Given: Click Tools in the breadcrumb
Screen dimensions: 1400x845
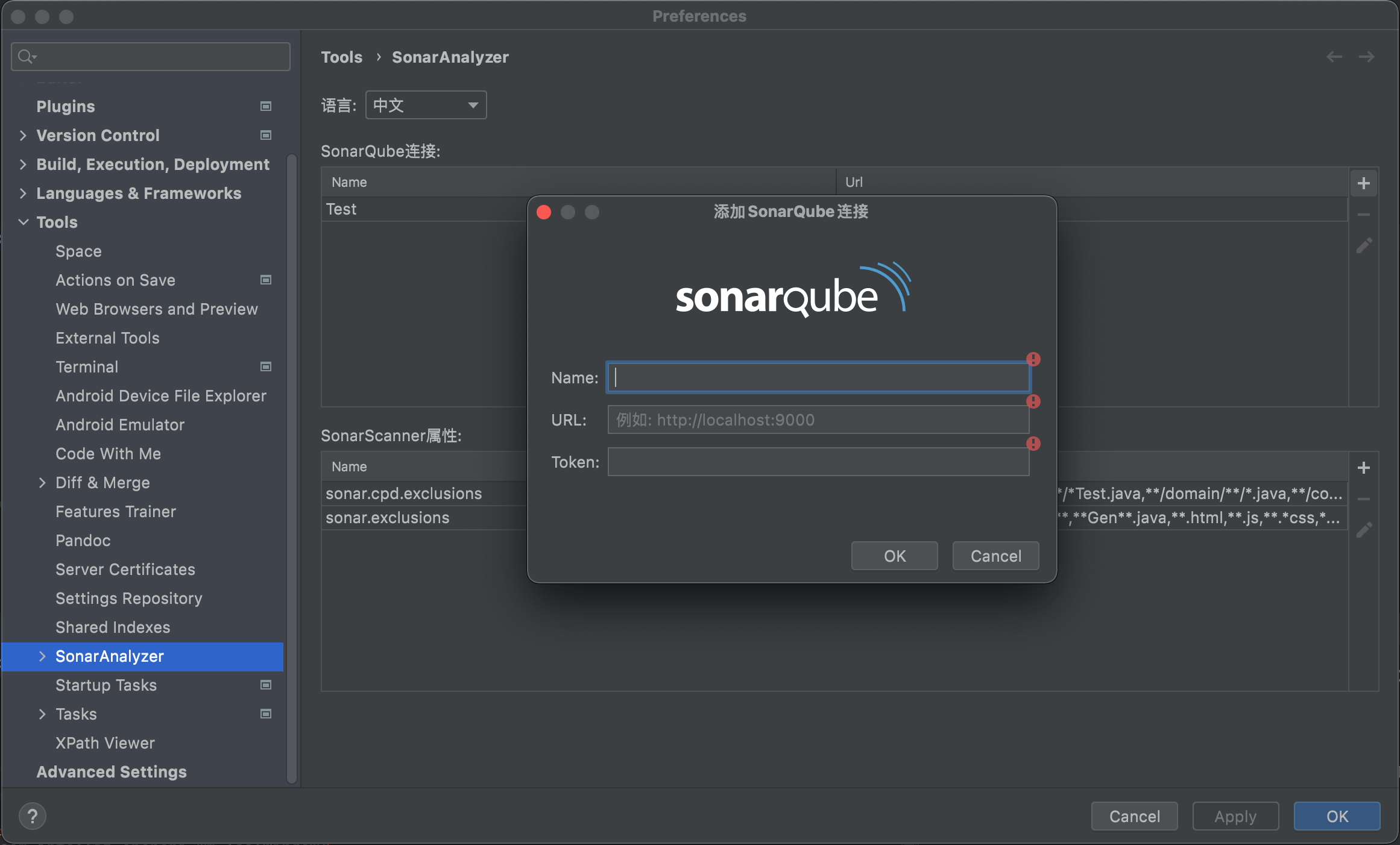Looking at the screenshot, I should coord(342,57).
